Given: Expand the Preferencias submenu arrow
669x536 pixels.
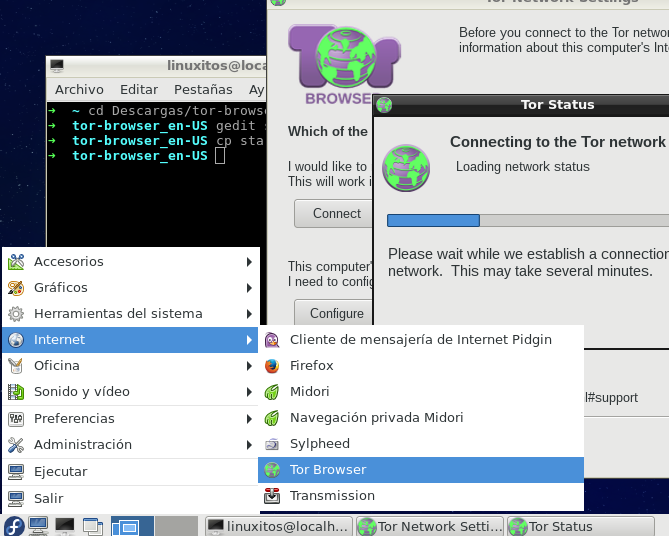Looking at the screenshot, I should coord(249,419).
